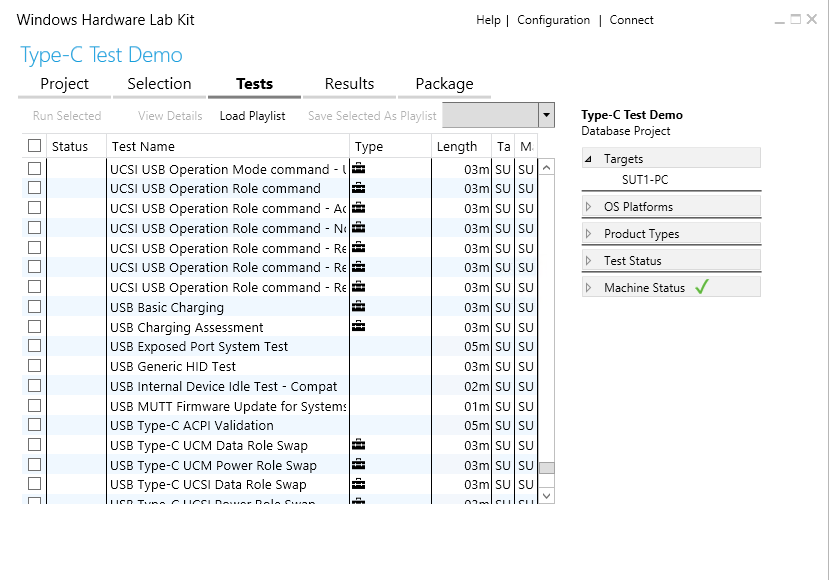Sort by the Status column header

click(77, 146)
